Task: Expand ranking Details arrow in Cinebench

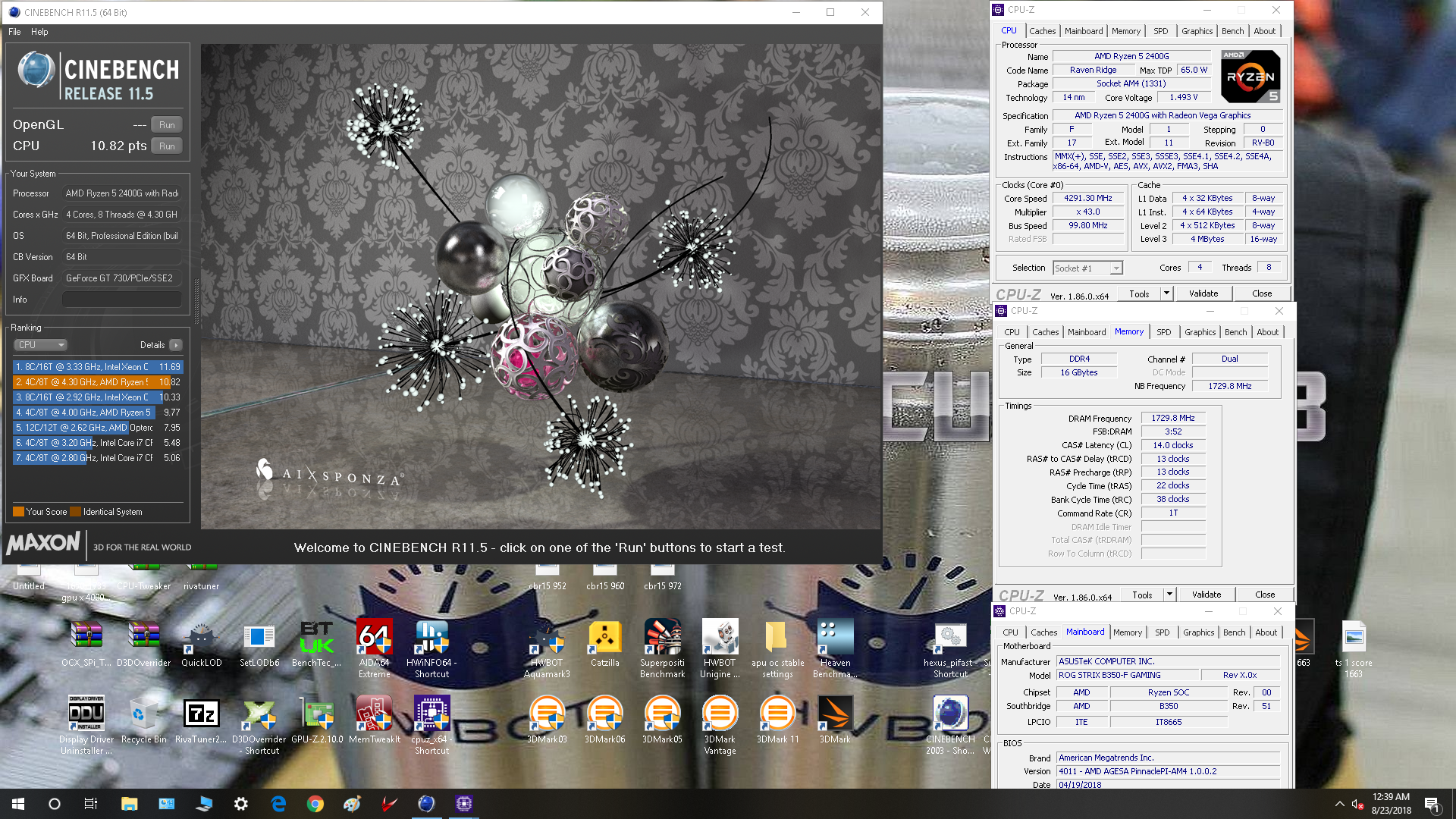Action: coord(176,345)
